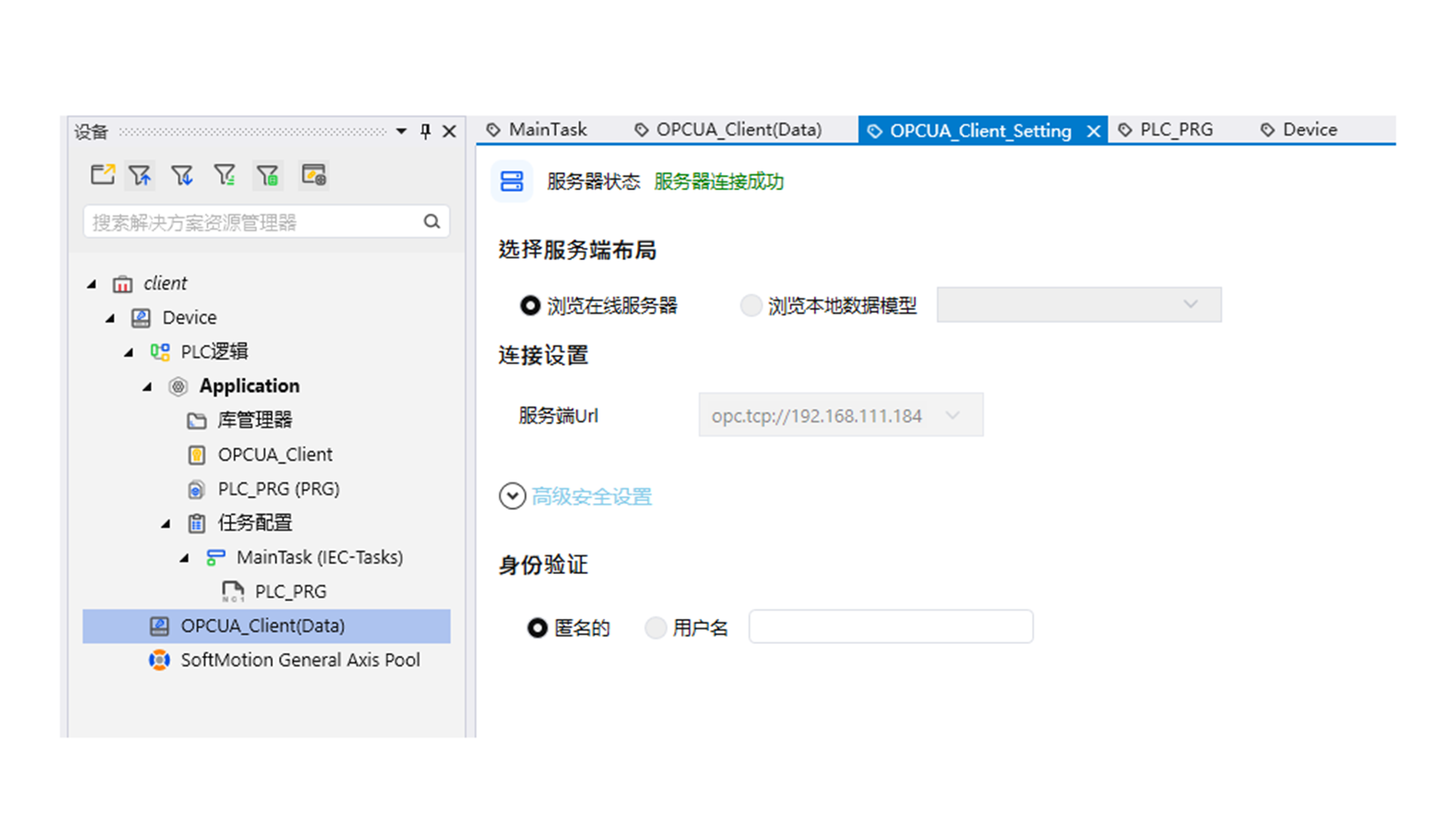Image resolution: width=1456 pixels, height=819 pixels.
Task: Click the window edit settings toolbar icon
Action: [313, 175]
